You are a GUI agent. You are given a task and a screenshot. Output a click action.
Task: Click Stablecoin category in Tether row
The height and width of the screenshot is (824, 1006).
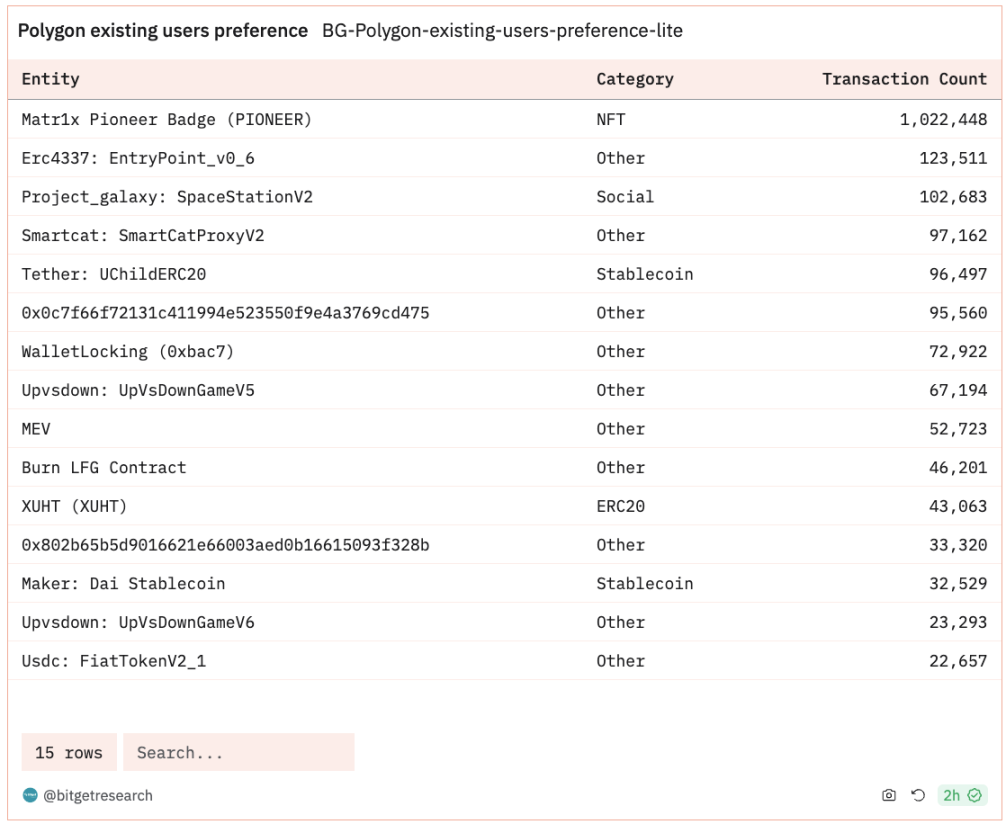pyautogui.click(x=645, y=274)
